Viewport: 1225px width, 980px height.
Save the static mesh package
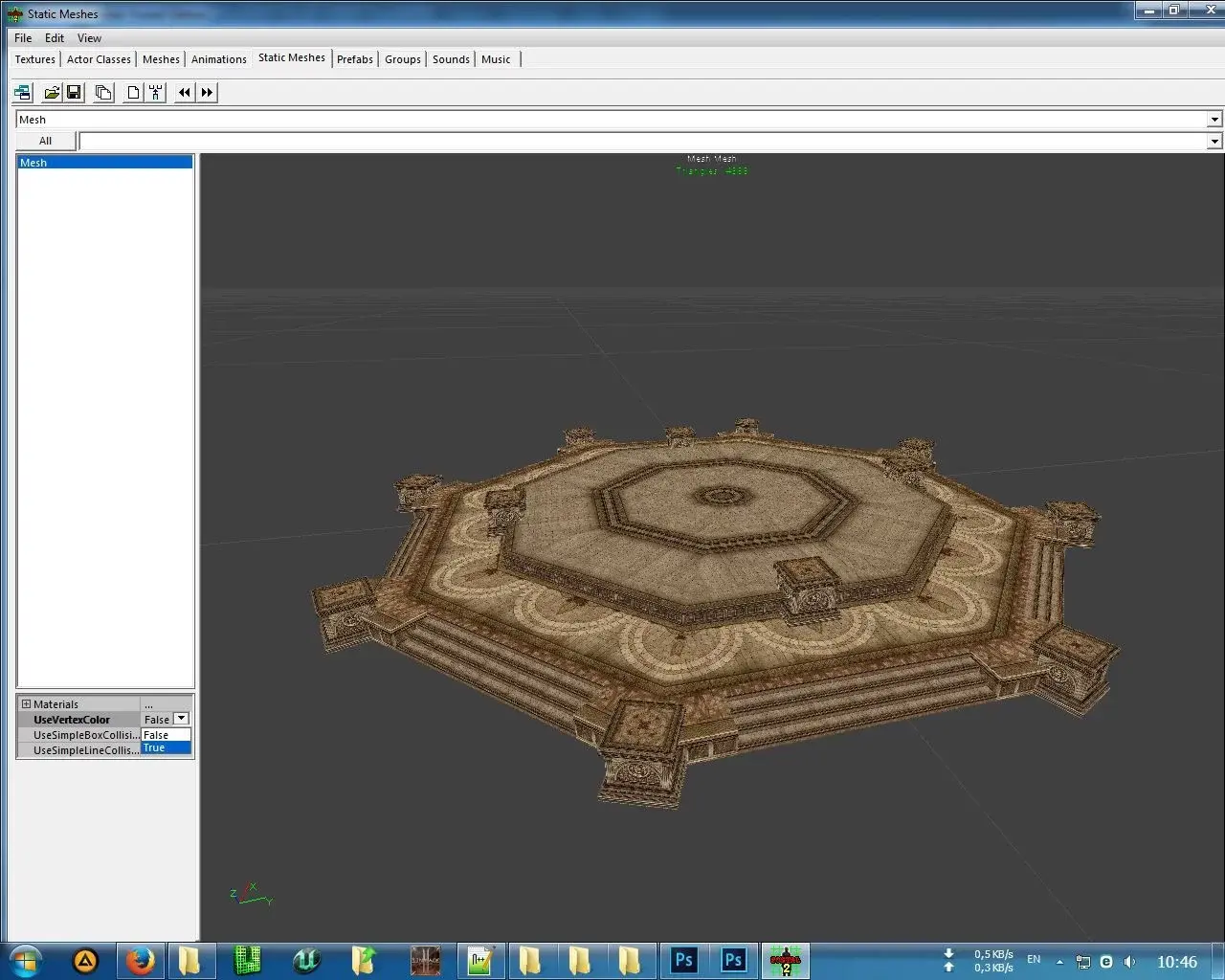tap(74, 92)
